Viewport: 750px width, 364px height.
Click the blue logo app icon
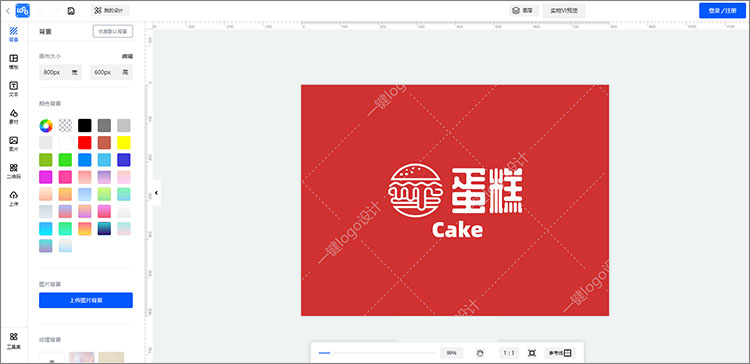(x=22, y=11)
